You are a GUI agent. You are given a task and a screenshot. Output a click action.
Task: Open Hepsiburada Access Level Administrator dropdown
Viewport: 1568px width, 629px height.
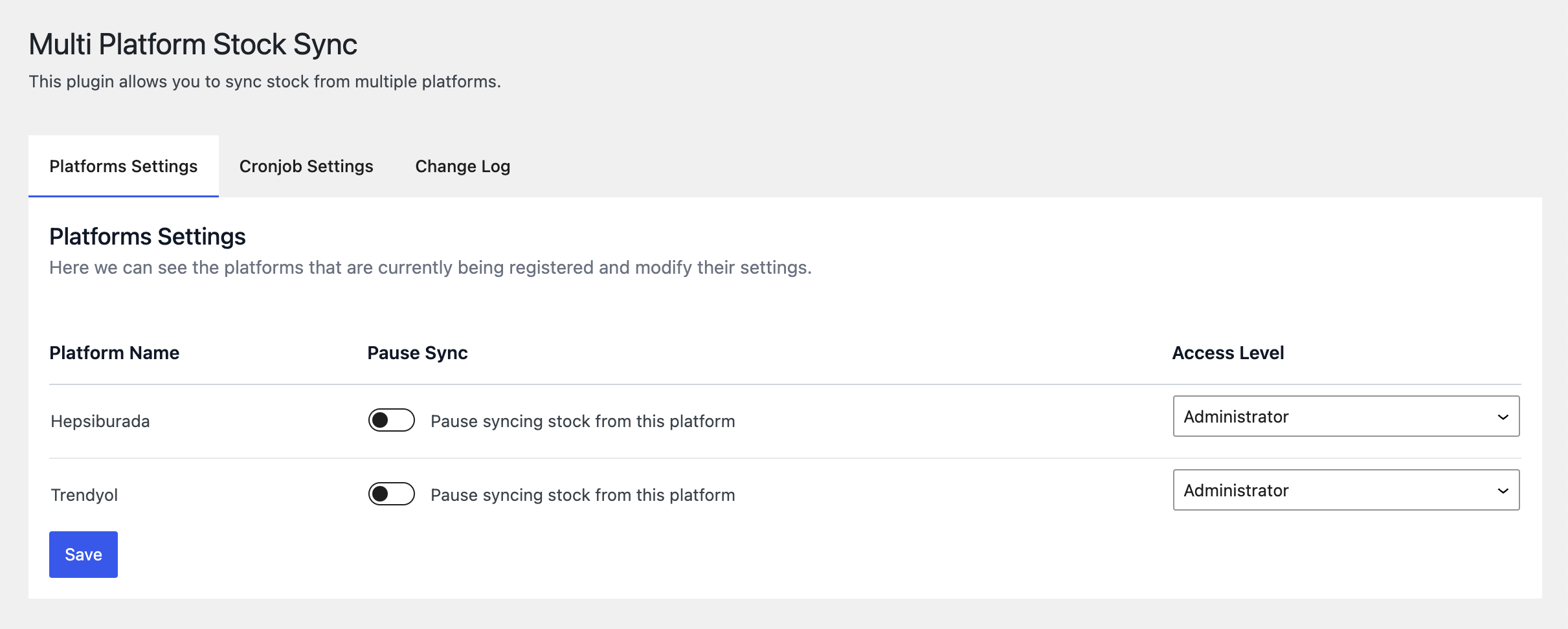click(x=1346, y=416)
